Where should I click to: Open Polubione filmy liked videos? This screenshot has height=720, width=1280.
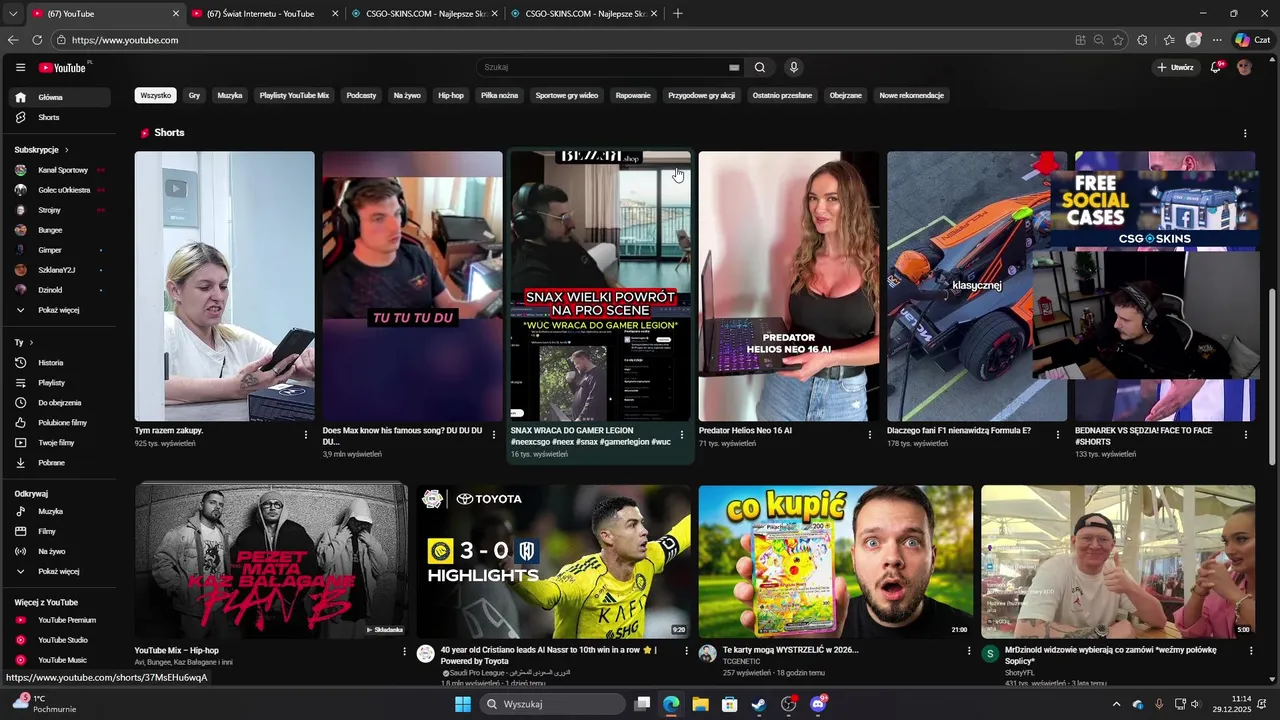(62, 423)
